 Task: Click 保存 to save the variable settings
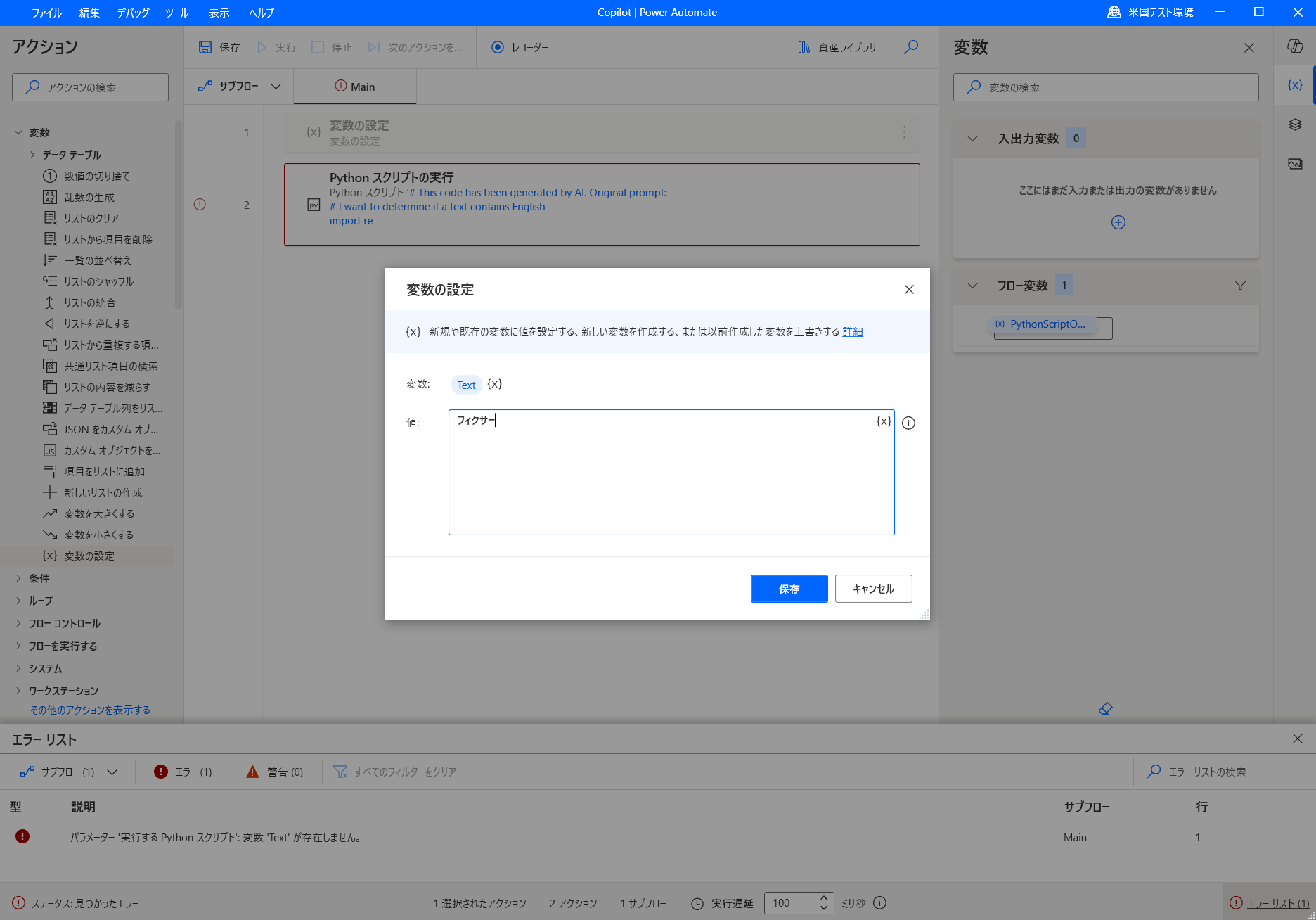click(789, 589)
